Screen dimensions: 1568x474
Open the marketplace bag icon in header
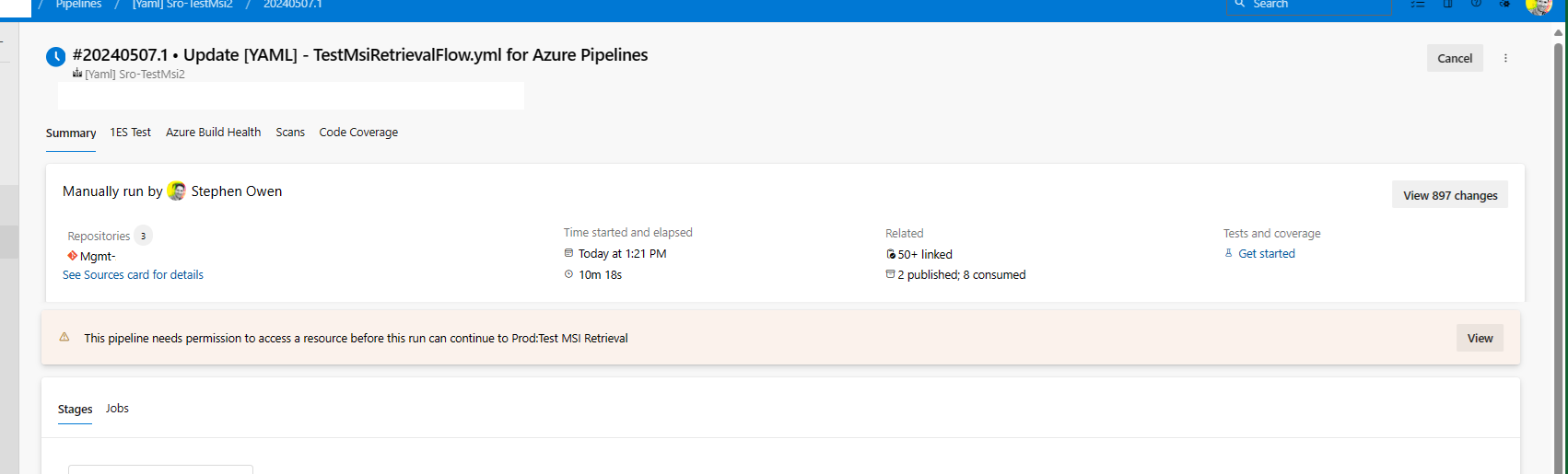point(1447,4)
